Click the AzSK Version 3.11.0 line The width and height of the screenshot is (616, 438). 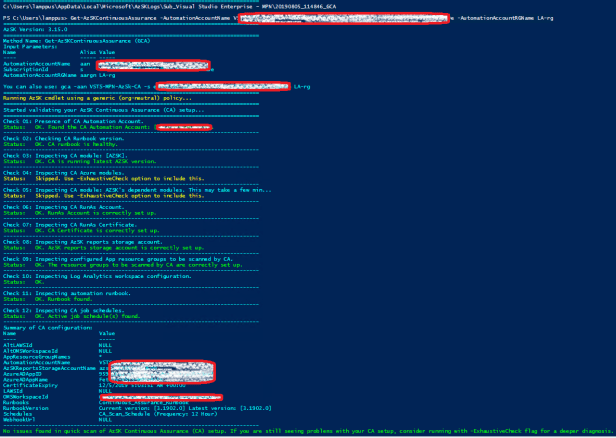30,27
